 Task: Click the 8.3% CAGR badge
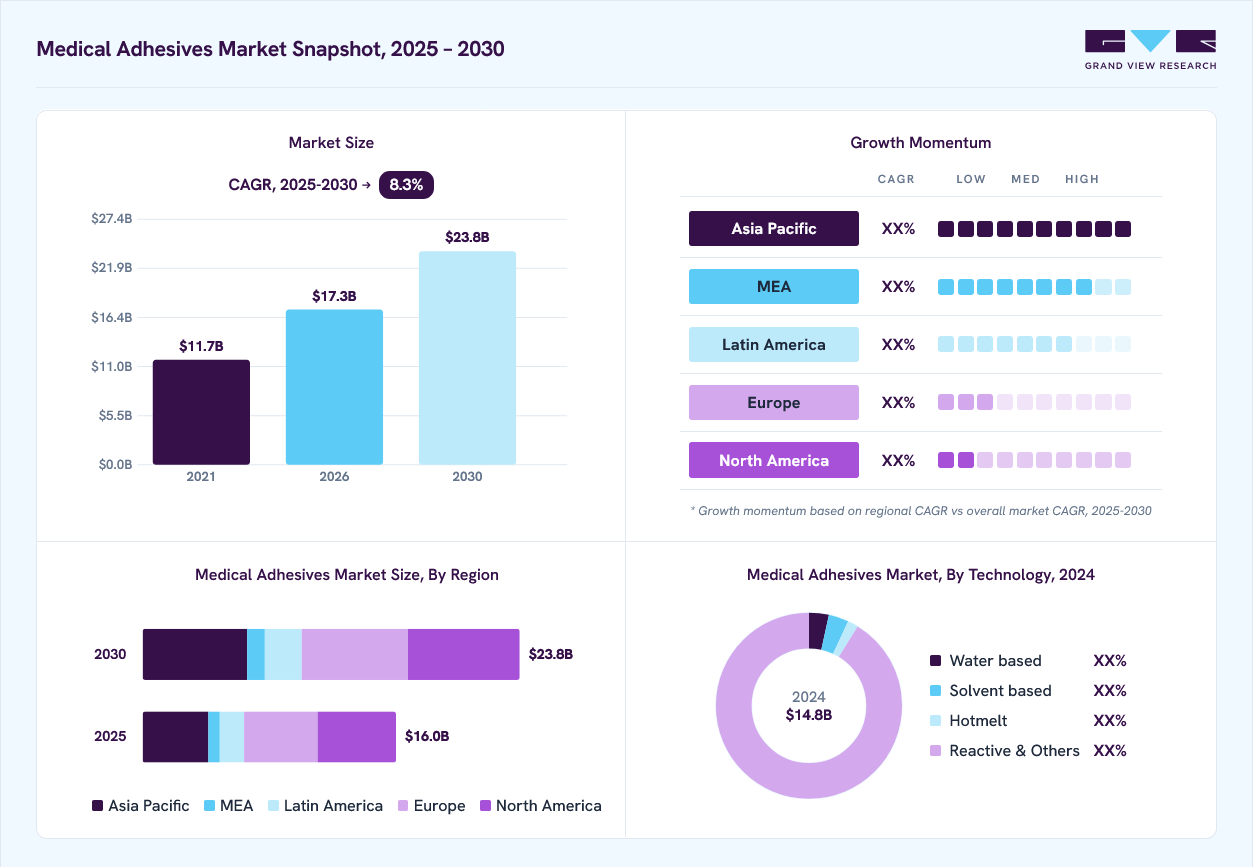pos(406,185)
